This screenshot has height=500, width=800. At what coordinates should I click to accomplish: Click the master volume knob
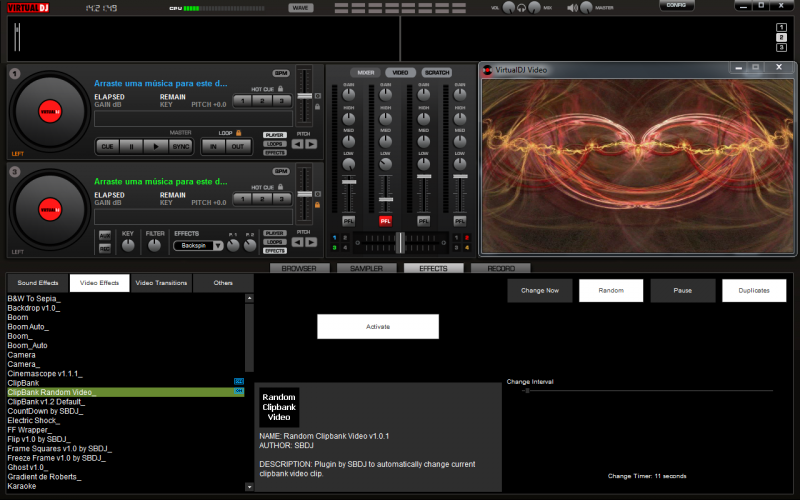pos(586,8)
